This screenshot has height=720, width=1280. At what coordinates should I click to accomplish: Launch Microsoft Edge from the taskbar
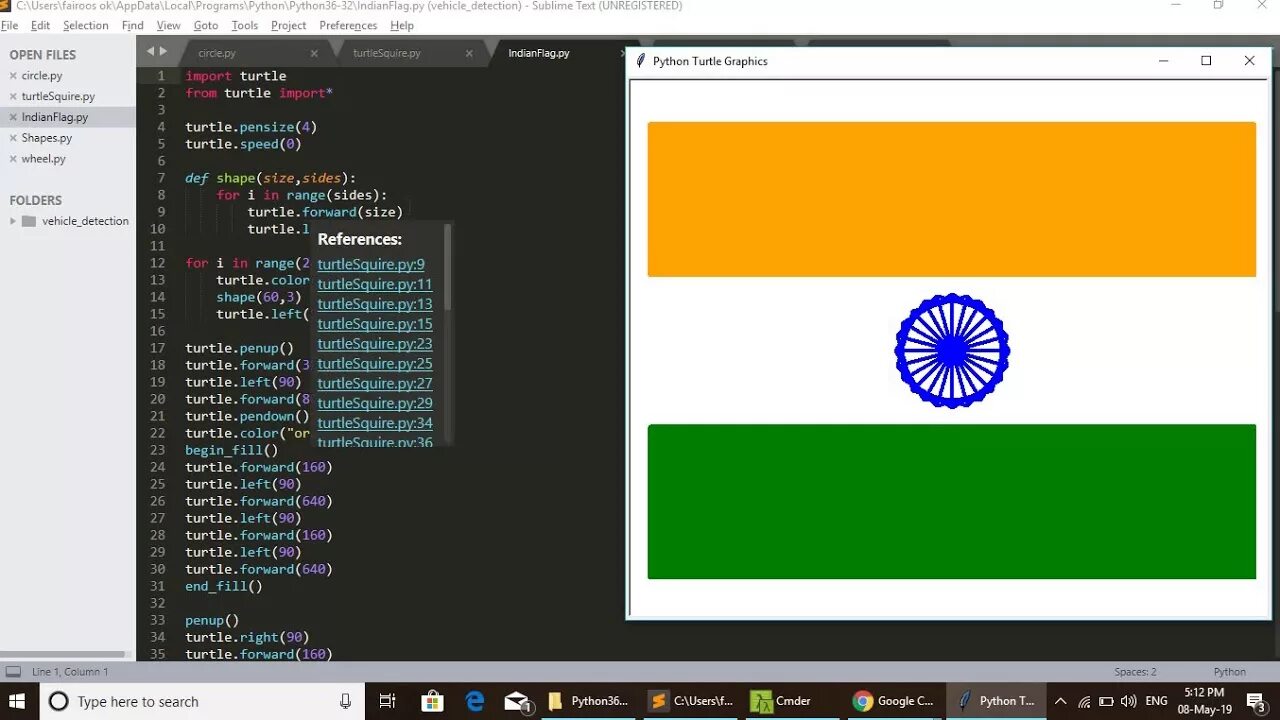pos(475,701)
